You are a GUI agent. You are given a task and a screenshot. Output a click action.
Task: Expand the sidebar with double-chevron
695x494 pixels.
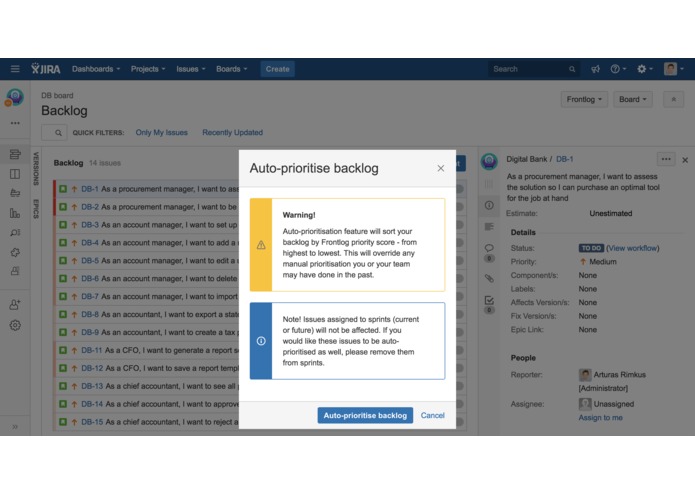(x=15, y=426)
